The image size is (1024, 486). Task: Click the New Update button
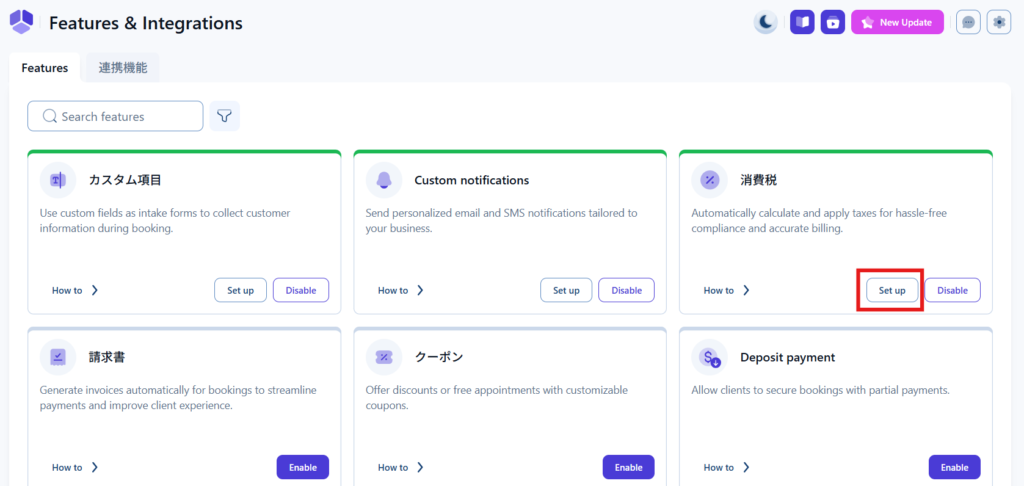point(897,22)
